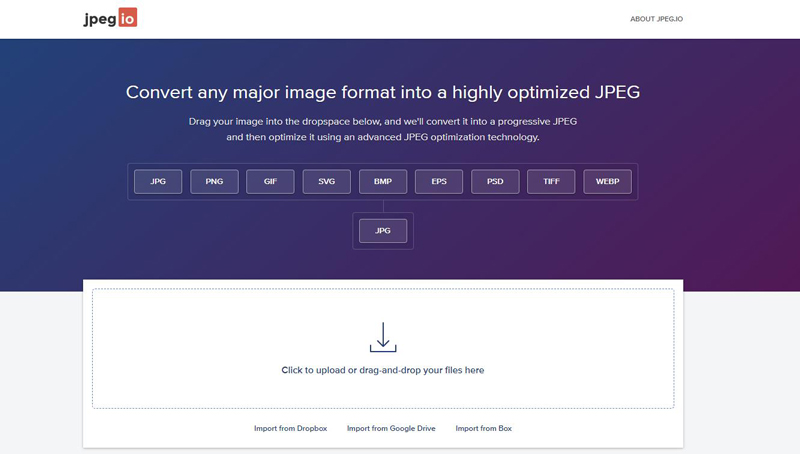Select the PNG input format button

click(214, 182)
